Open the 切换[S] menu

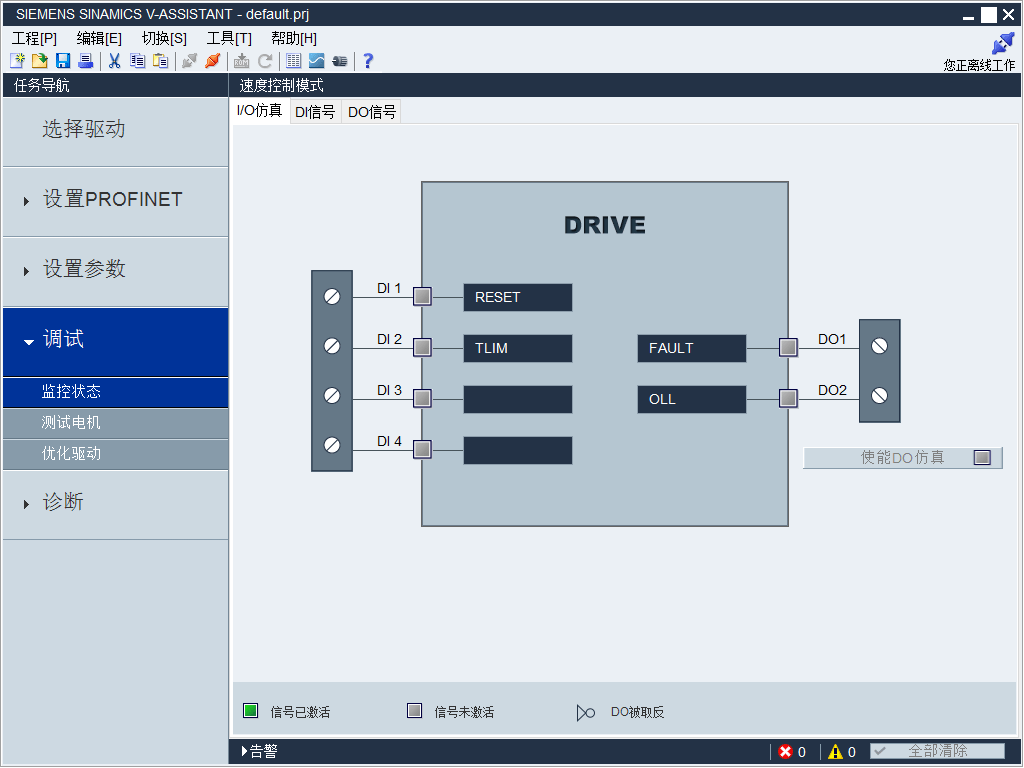click(165, 39)
